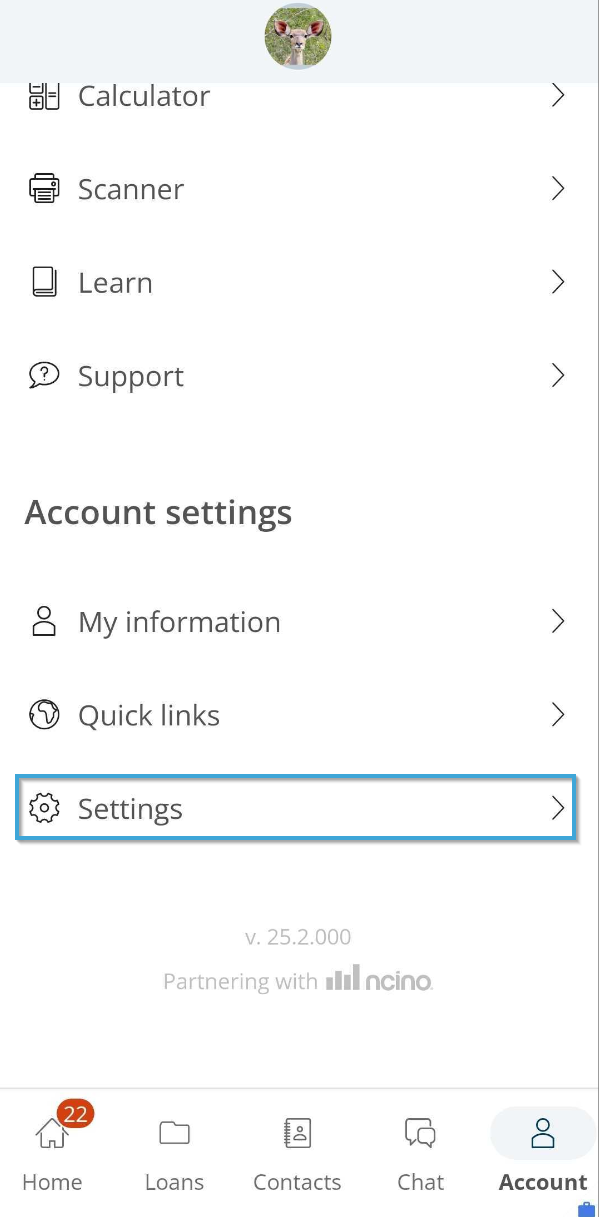Click the Learn book icon
This screenshot has width=599, height=1217.
pyautogui.click(x=44, y=283)
